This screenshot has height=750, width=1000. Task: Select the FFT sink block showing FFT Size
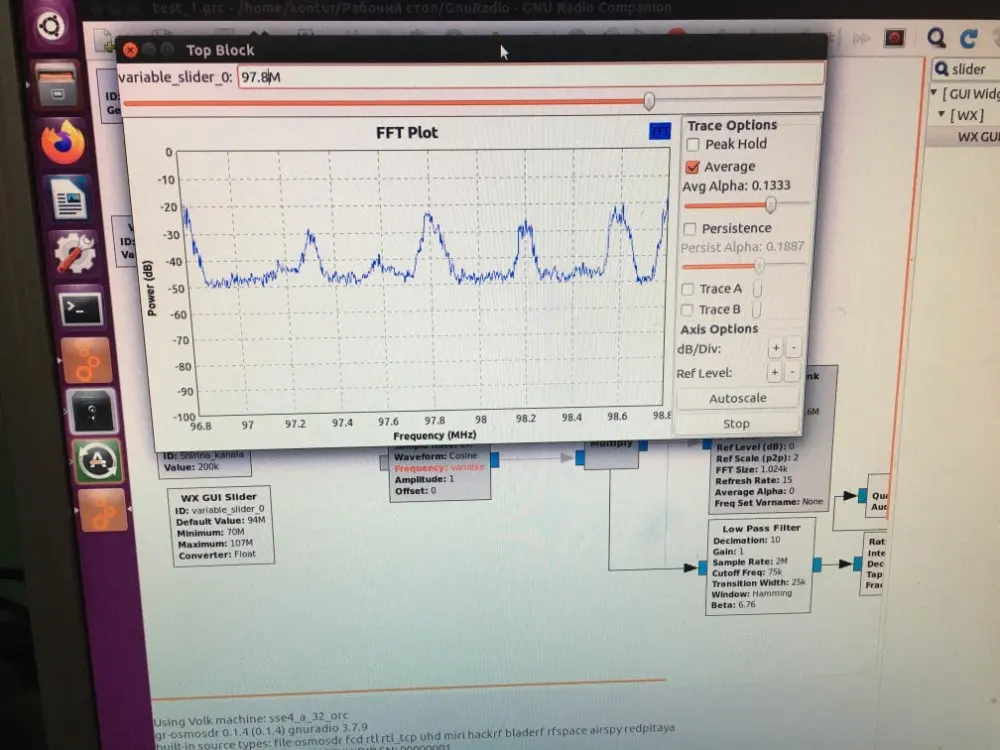pyautogui.click(x=770, y=476)
